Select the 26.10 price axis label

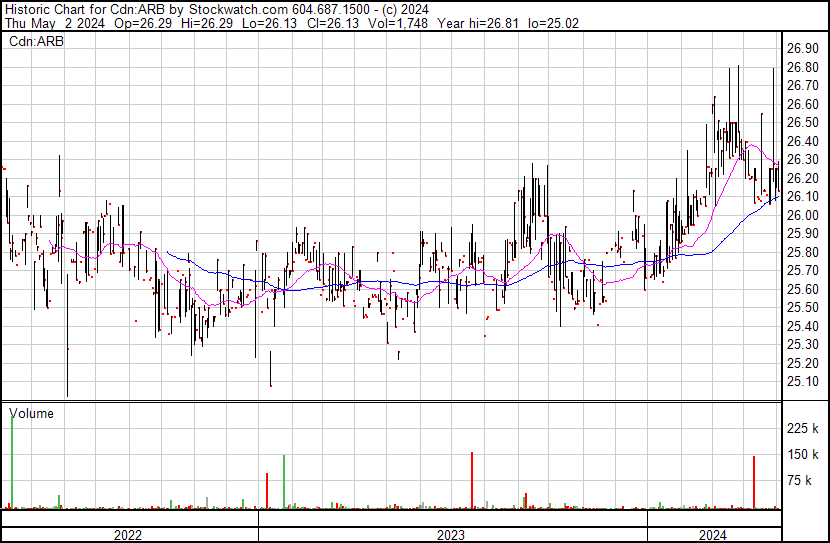pyautogui.click(x=802, y=197)
